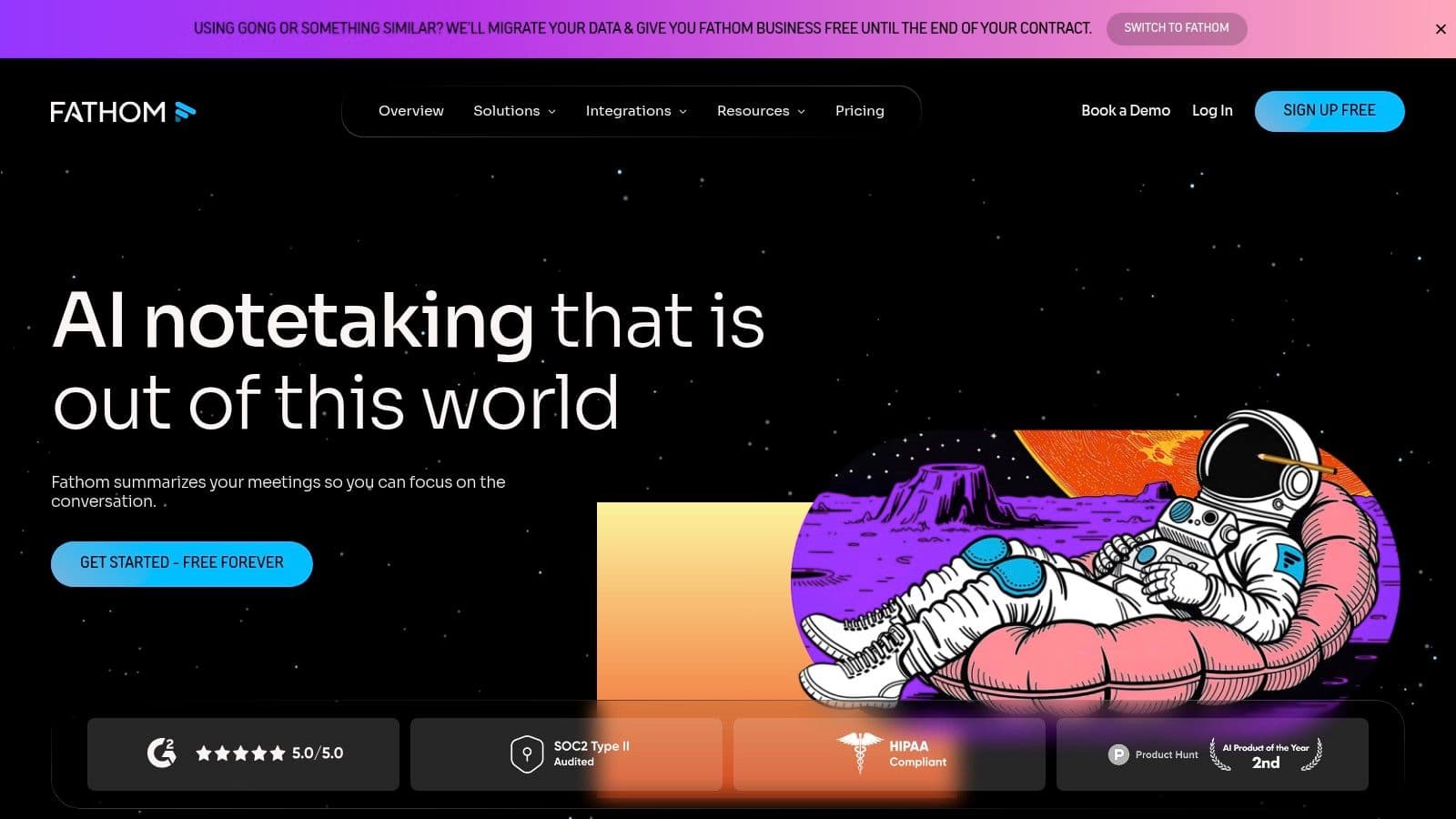
Task: Open the Book a Demo link
Action: 1125,111
